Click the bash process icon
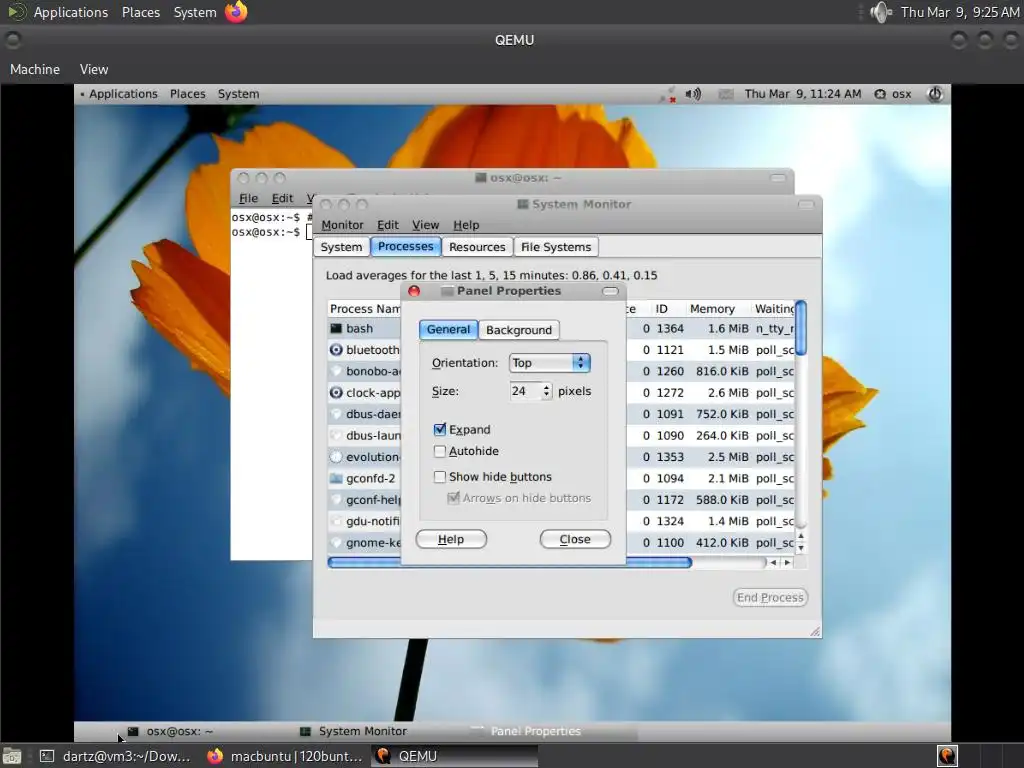The width and height of the screenshot is (1024, 768). (336, 328)
